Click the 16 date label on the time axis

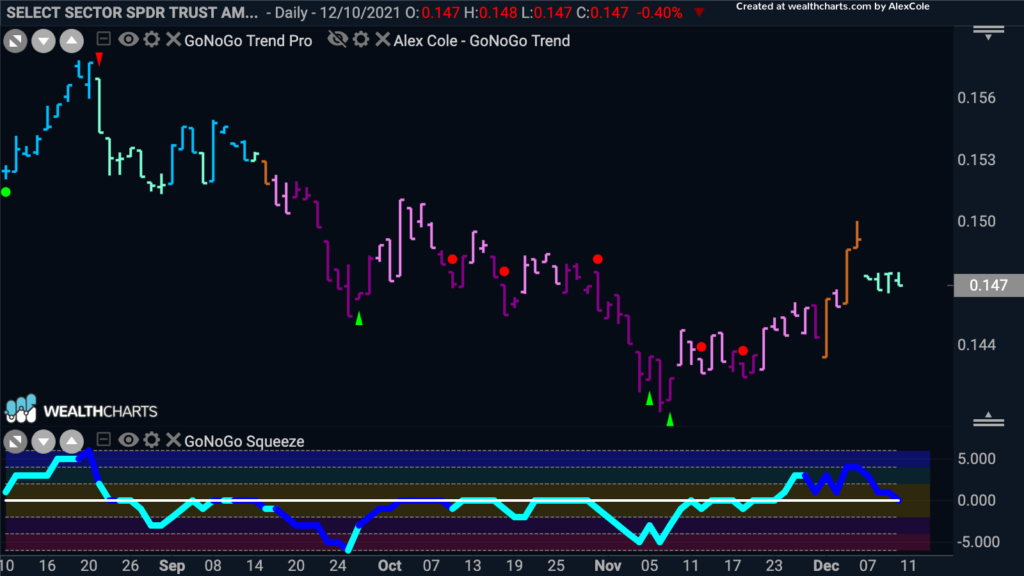(47, 566)
